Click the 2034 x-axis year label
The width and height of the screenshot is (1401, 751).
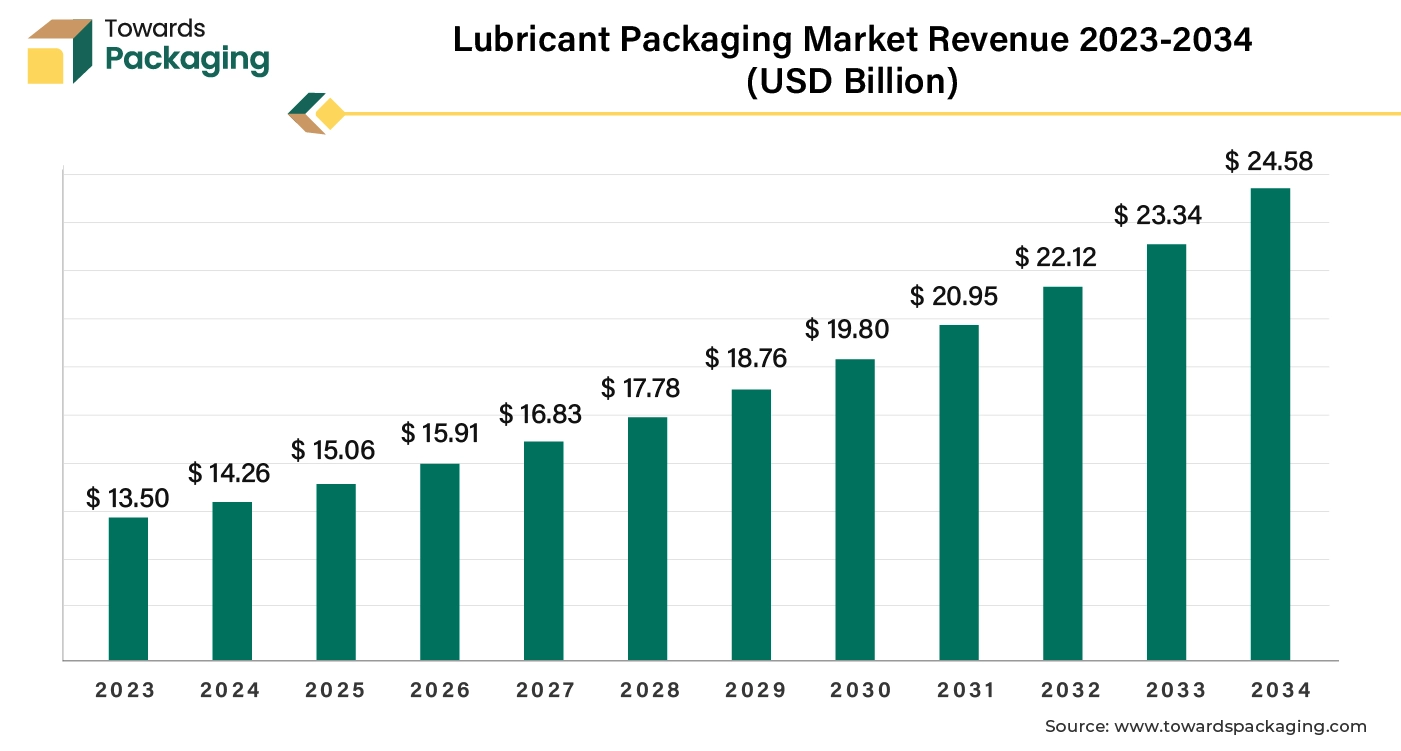[1280, 690]
